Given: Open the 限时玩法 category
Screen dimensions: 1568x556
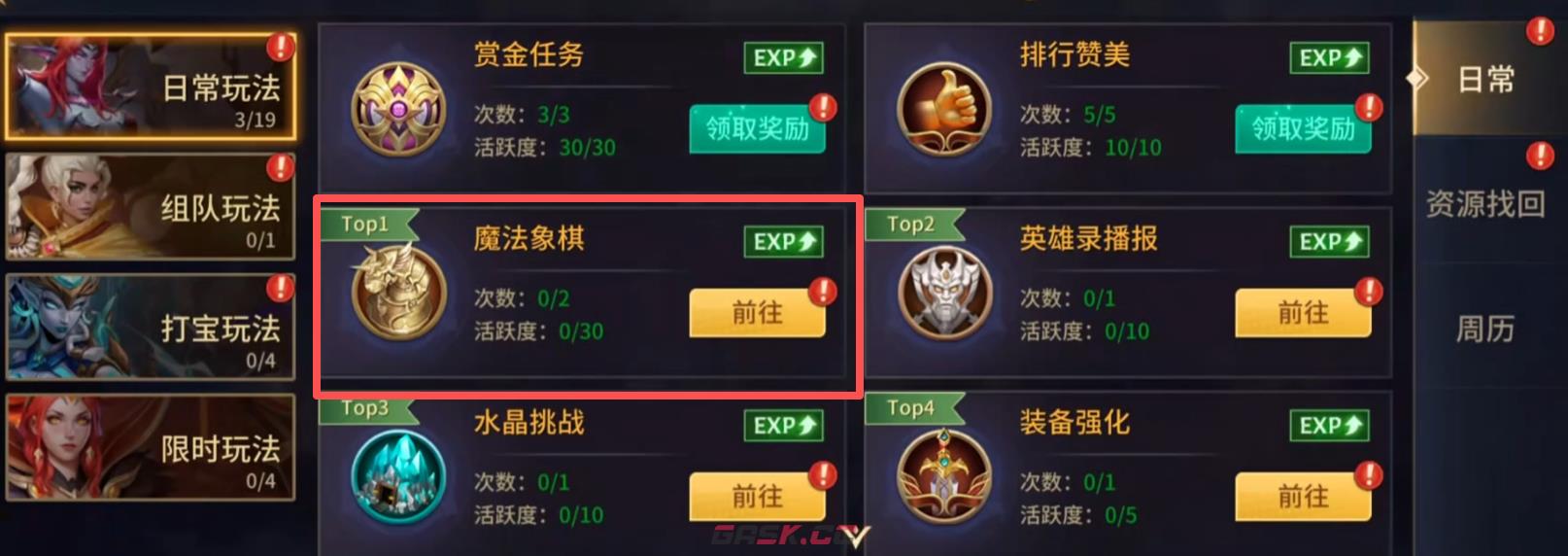Looking at the screenshot, I should point(151,447).
